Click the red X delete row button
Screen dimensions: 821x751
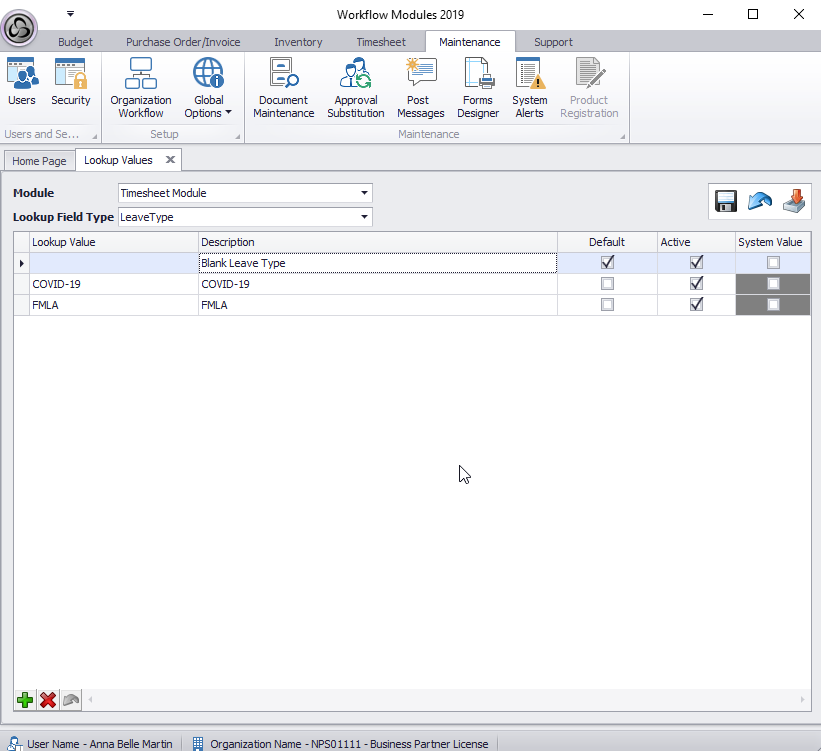pyautogui.click(x=47, y=700)
